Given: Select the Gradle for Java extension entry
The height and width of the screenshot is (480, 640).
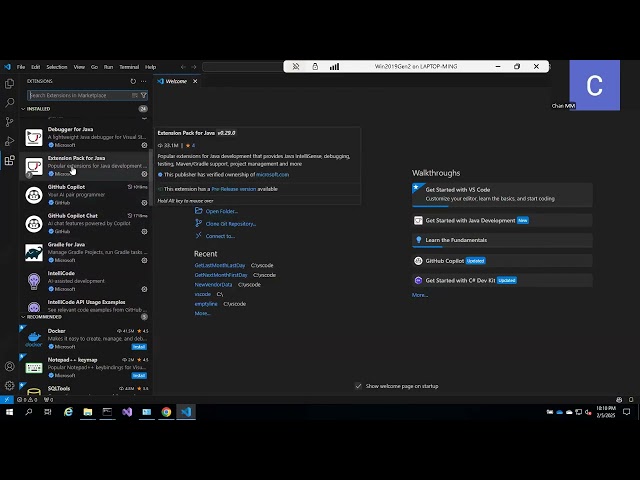Looking at the screenshot, I should click(85, 252).
